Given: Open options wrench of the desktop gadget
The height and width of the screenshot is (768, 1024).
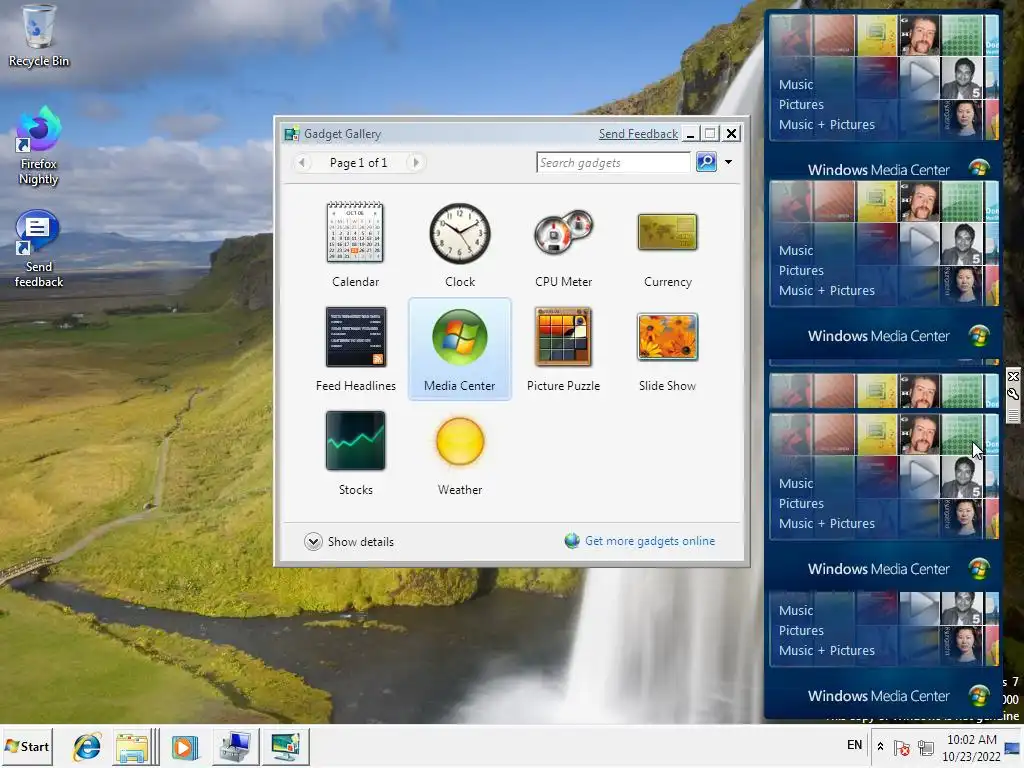Looking at the screenshot, I should [1013, 394].
